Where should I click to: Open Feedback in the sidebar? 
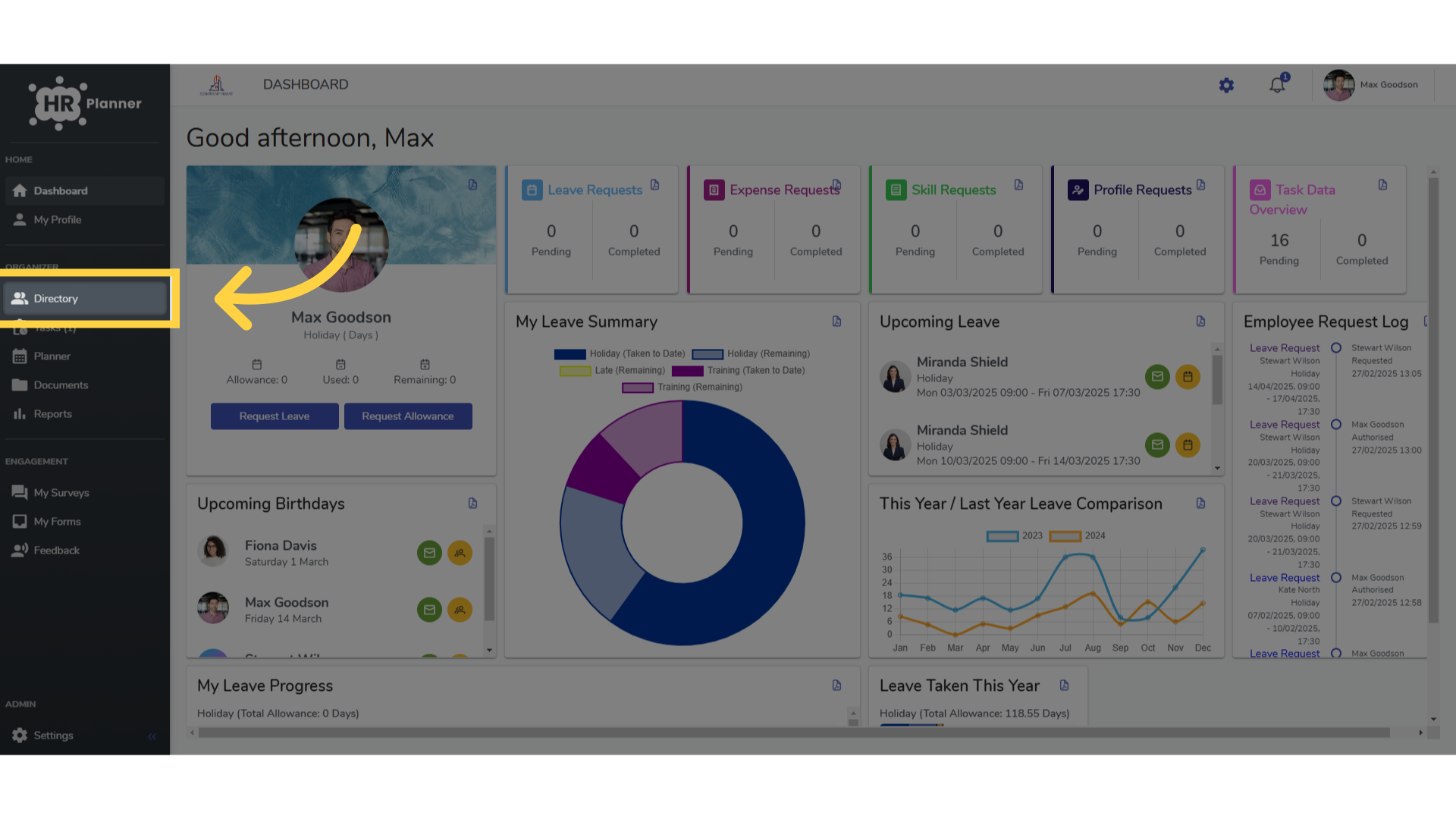tap(85, 551)
